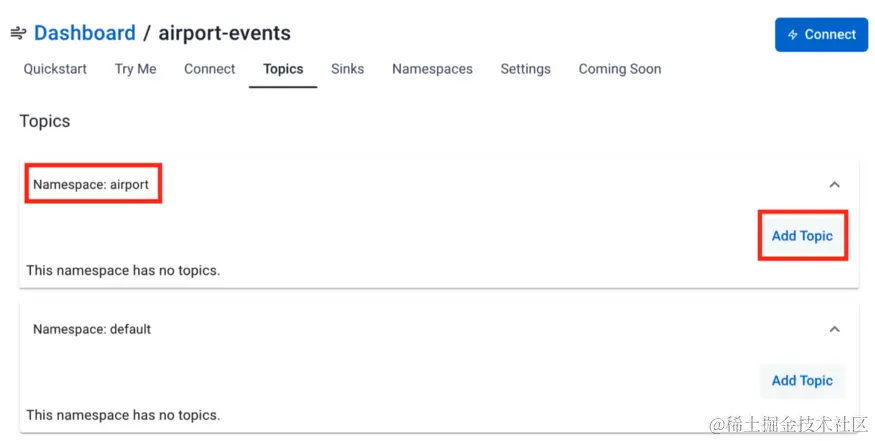Click the Namespace: airport panel header
875x441 pixels.
[91, 185]
